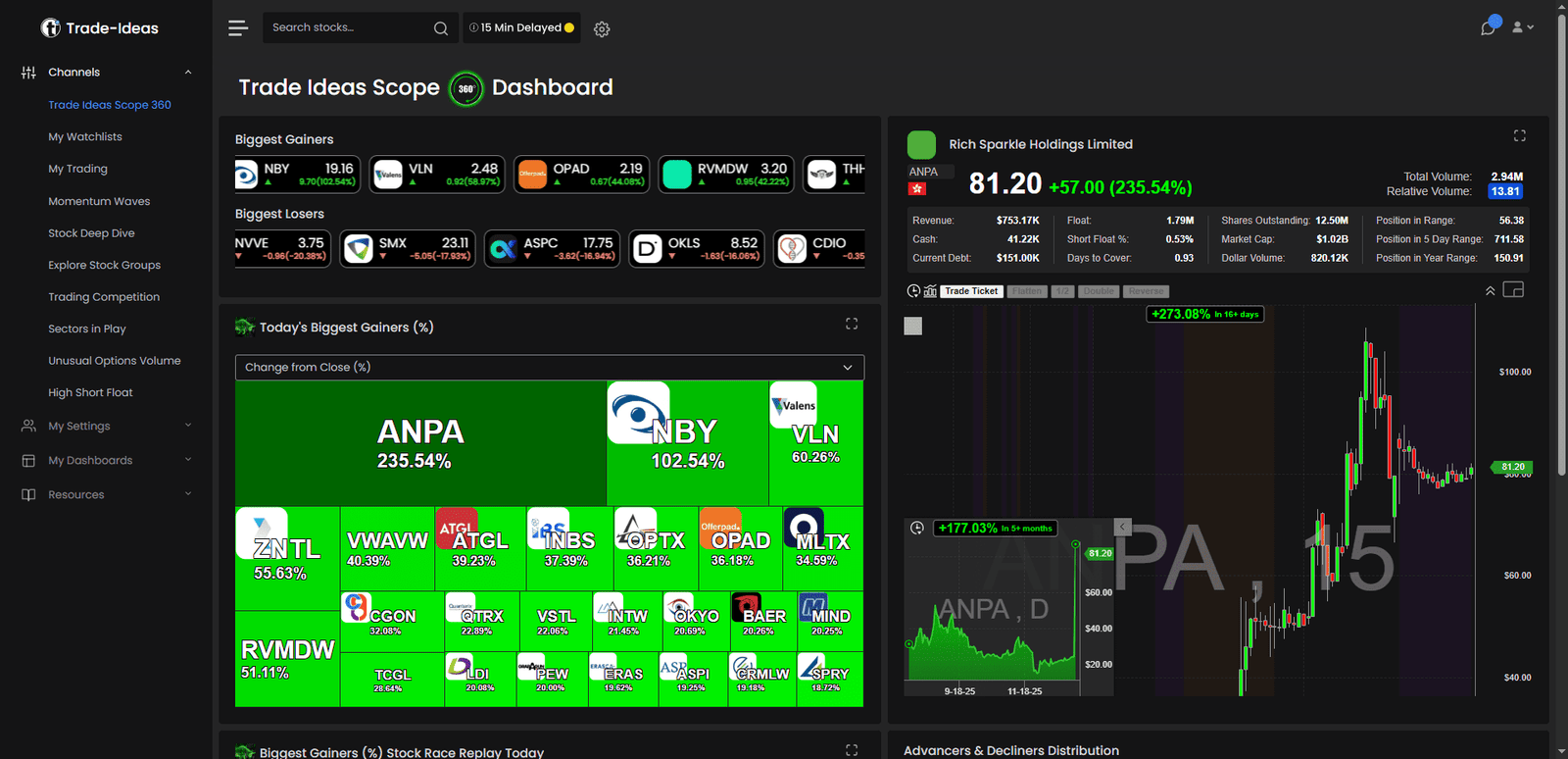Click the Flatten button

click(1027, 291)
